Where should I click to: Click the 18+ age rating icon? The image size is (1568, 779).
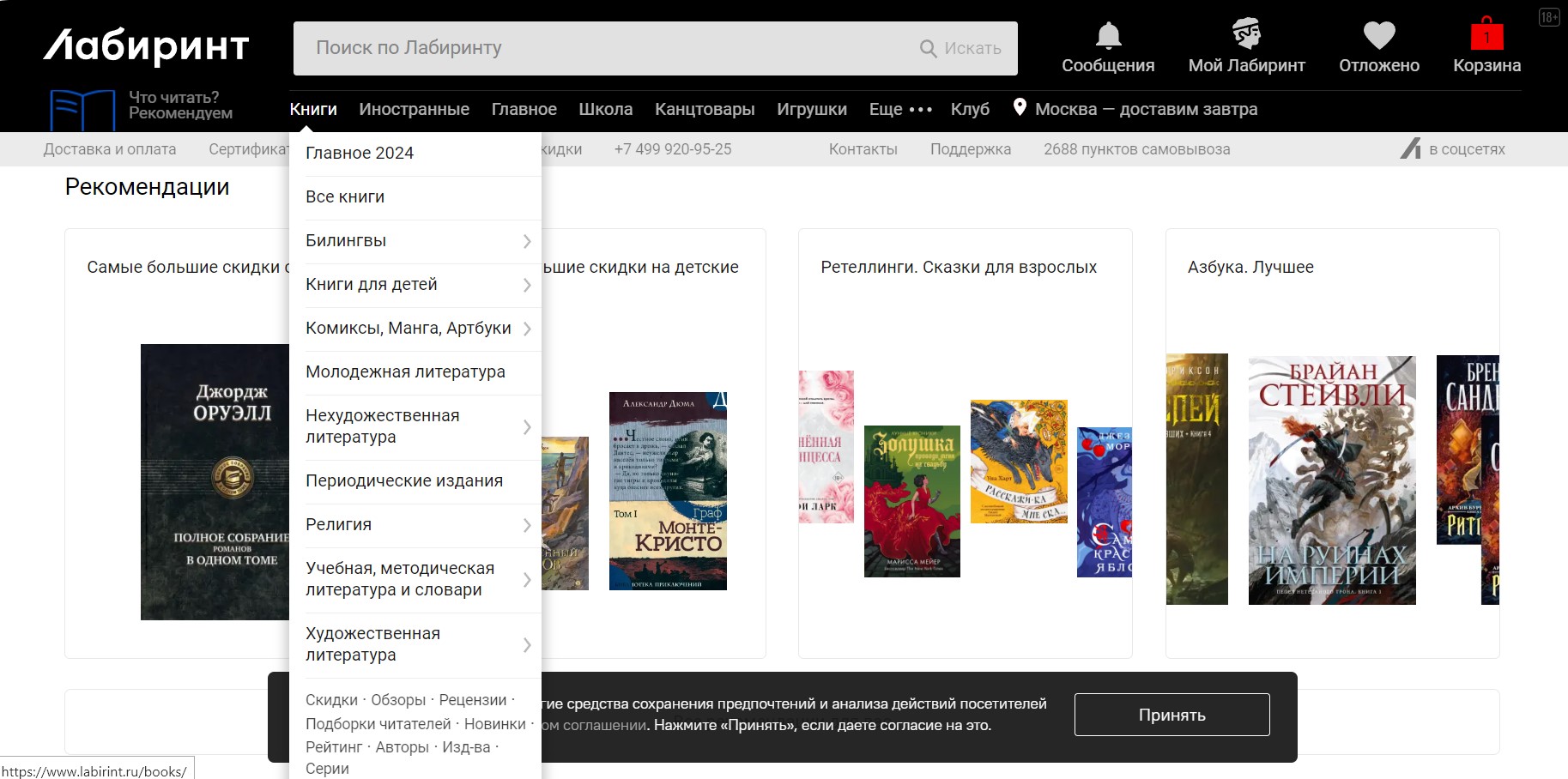click(1549, 17)
